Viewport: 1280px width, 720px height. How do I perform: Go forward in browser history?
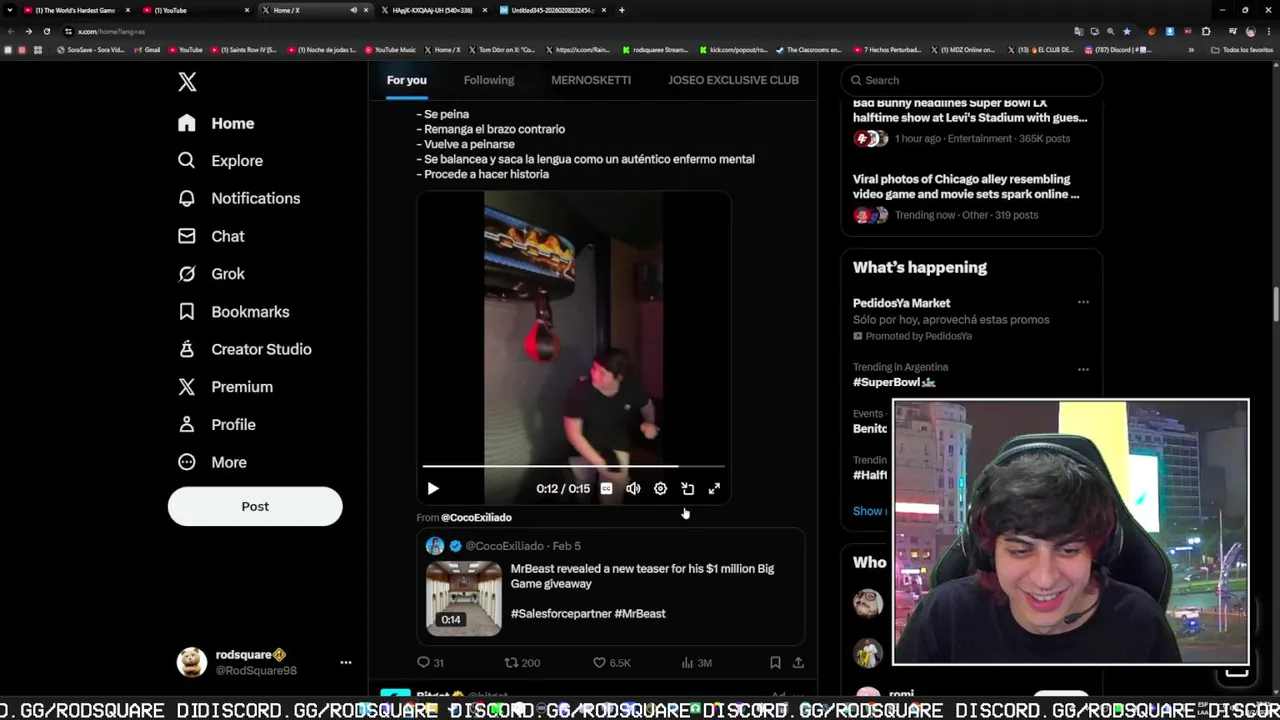28,31
